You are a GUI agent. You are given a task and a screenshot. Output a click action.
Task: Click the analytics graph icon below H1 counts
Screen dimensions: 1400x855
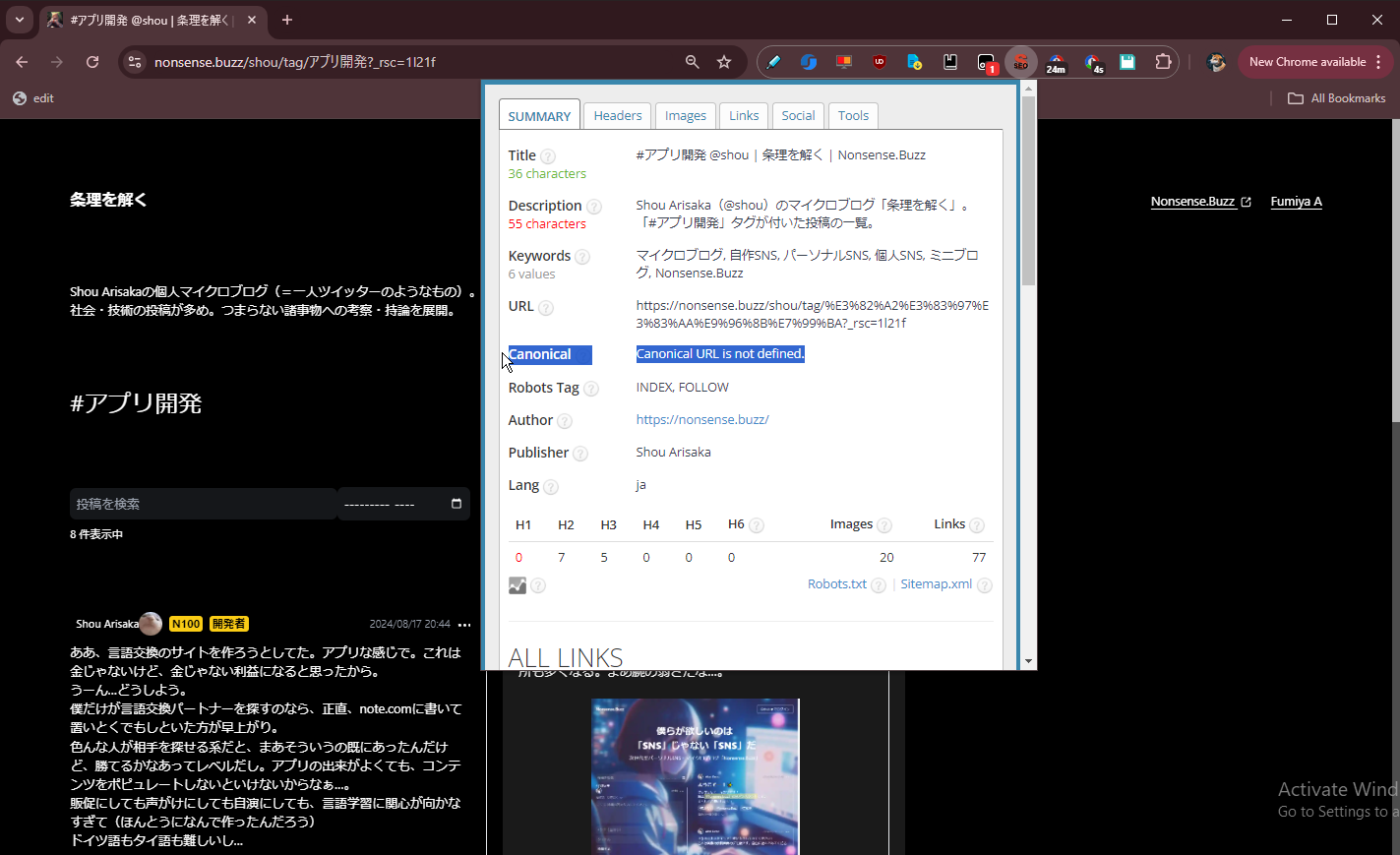(x=517, y=585)
